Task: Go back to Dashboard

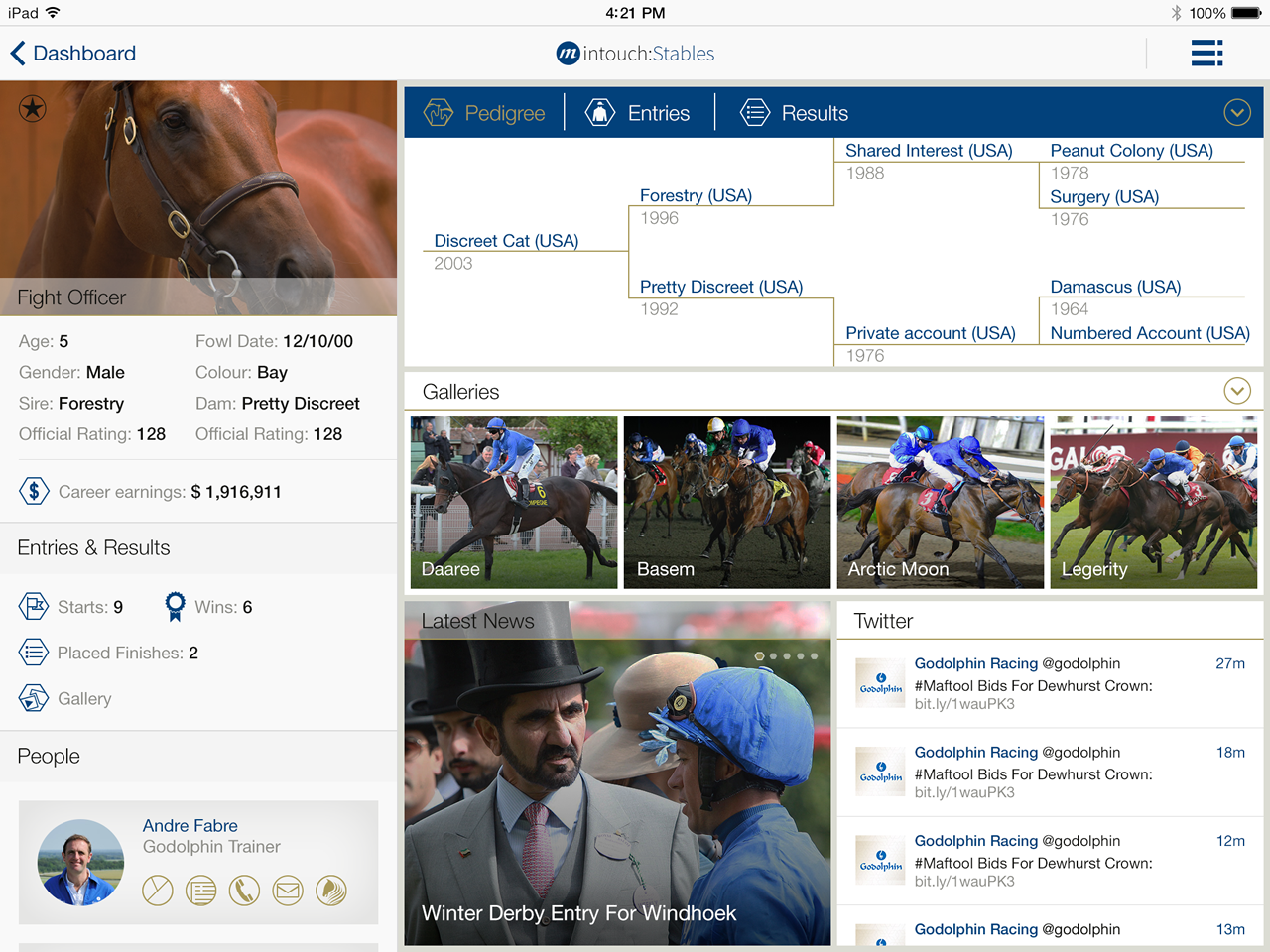Action: coord(73,54)
